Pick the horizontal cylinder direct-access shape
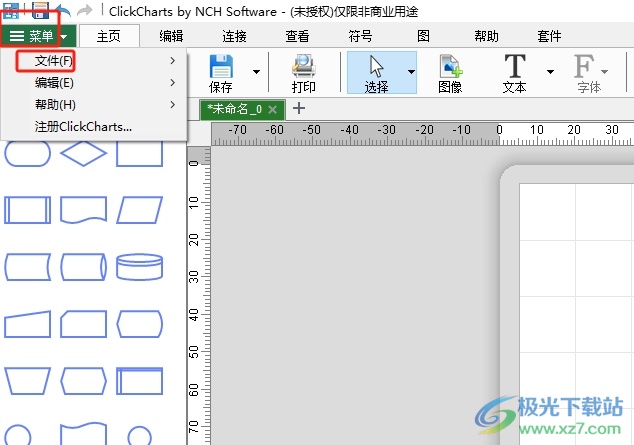This screenshot has height=445, width=634. (x=83, y=267)
